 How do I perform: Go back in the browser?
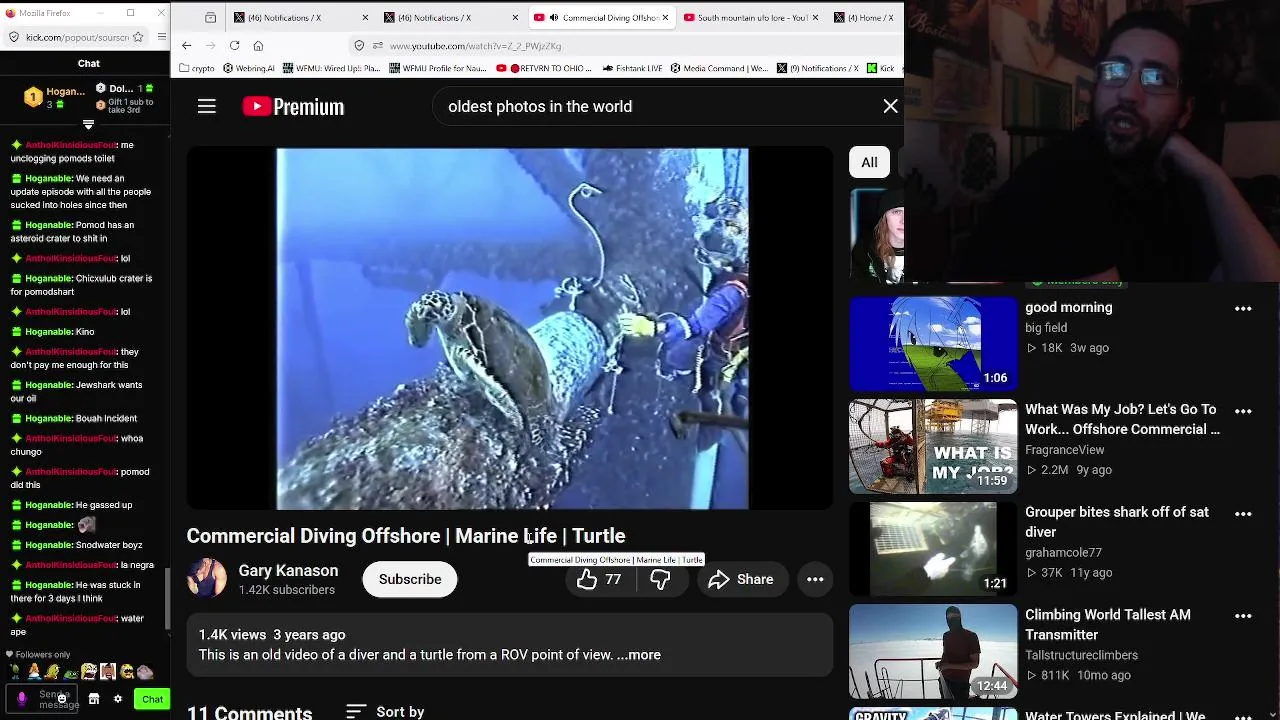click(x=187, y=45)
